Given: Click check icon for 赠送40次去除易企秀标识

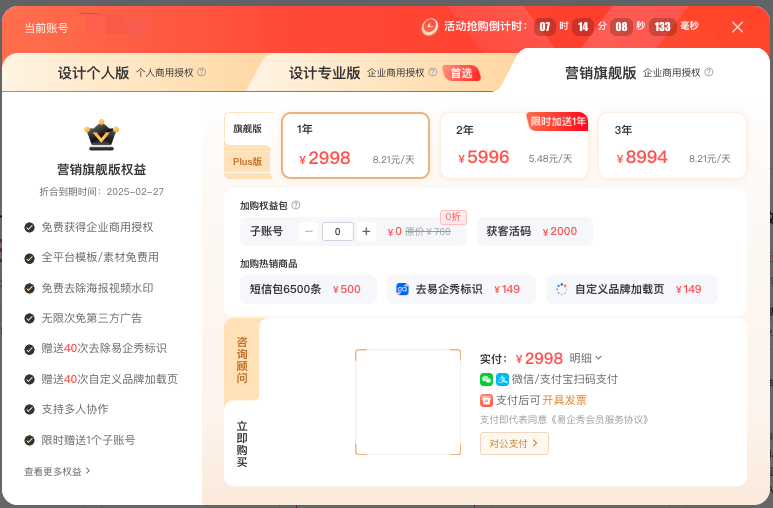Looking at the screenshot, I should 30,349.
